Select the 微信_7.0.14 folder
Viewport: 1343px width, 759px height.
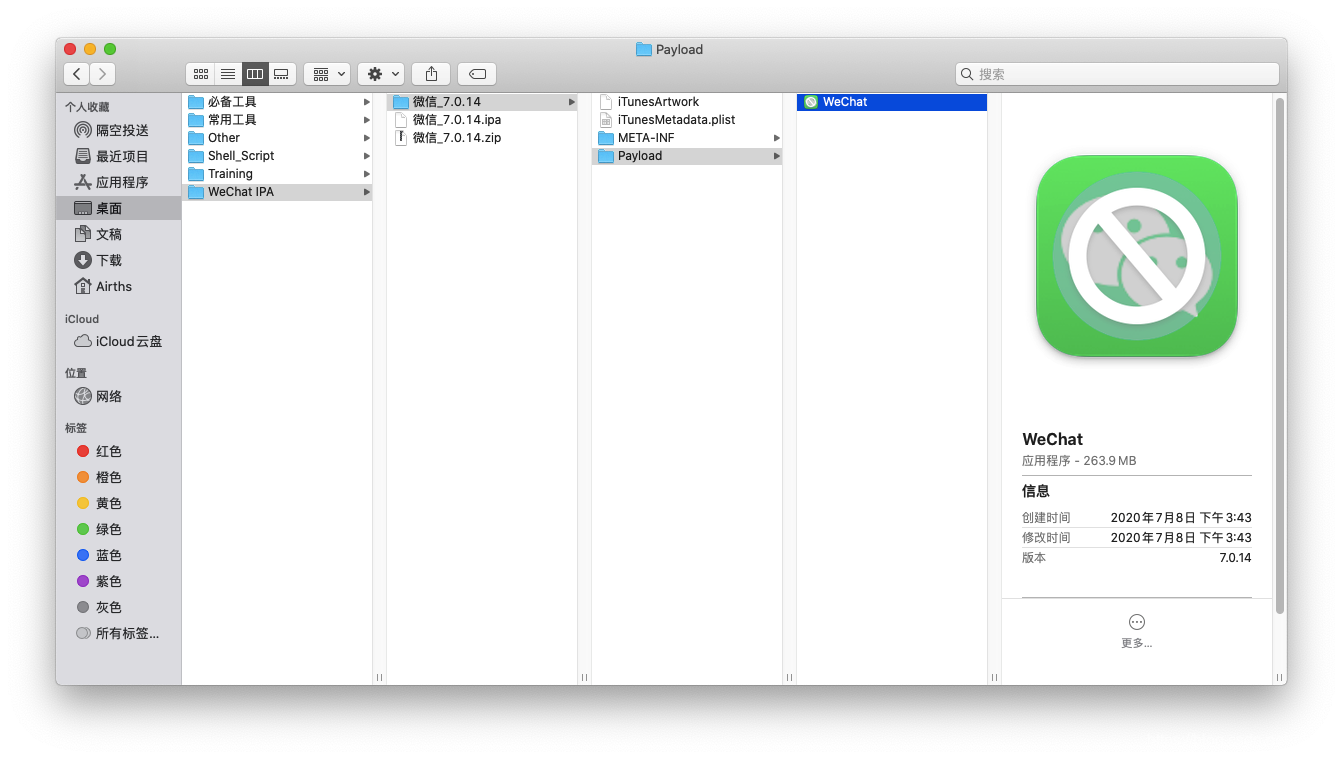click(x=482, y=102)
